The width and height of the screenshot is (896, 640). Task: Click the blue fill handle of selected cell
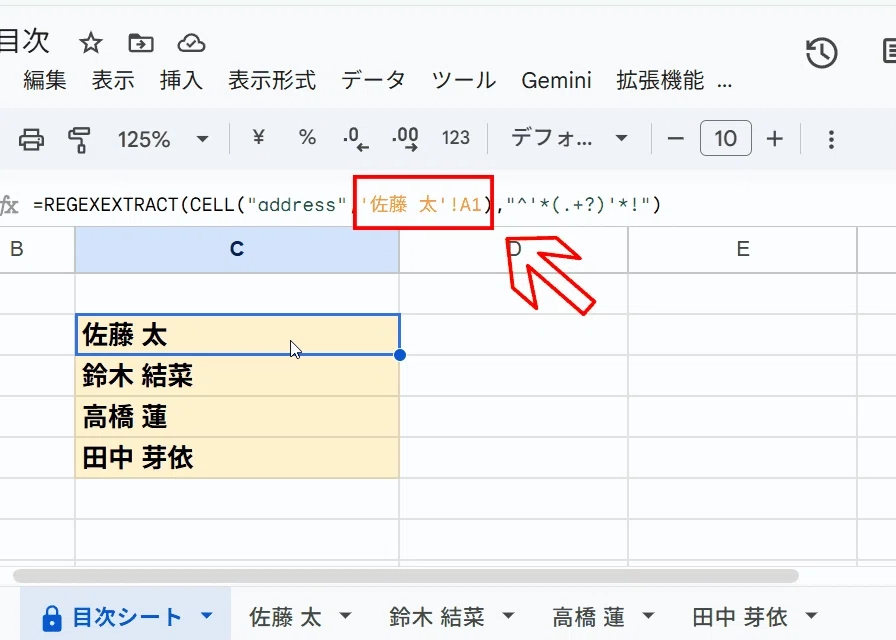click(400, 355)
